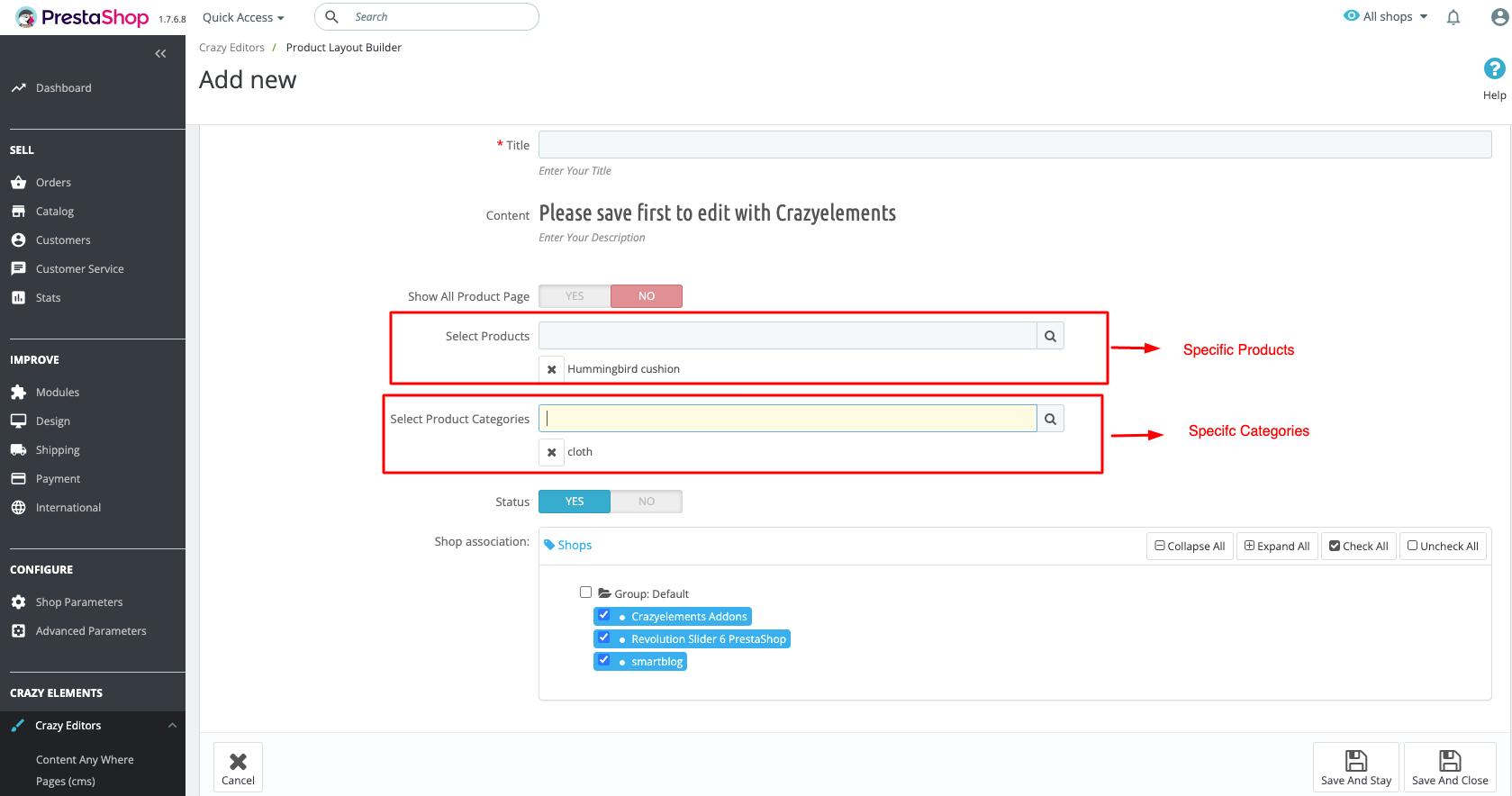Open the user profile avatar menu
Image resolution: width=1512 pixels, height=796 pixels.
coord(1499,17)
